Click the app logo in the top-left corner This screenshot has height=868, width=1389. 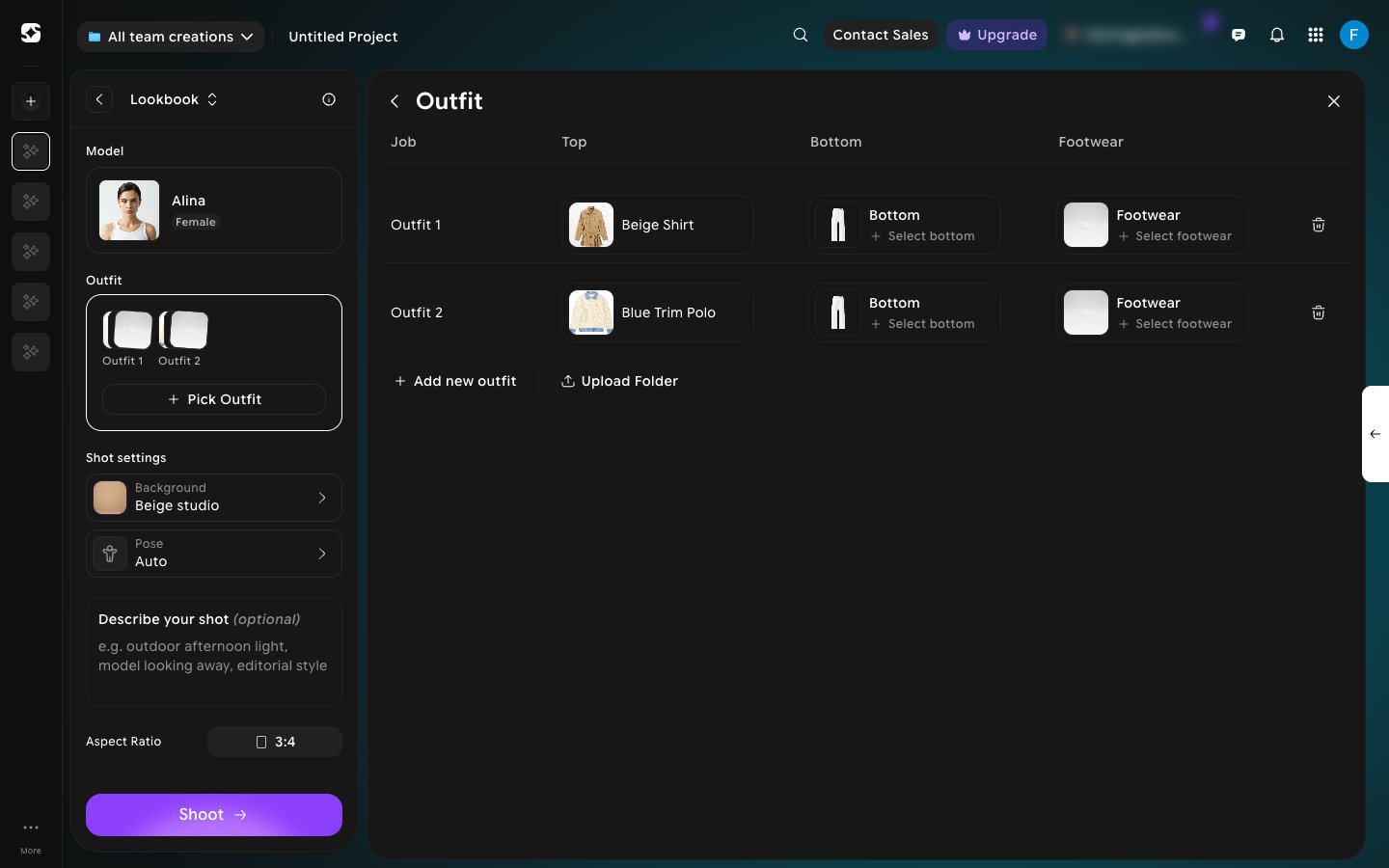(x=31, y=34)
